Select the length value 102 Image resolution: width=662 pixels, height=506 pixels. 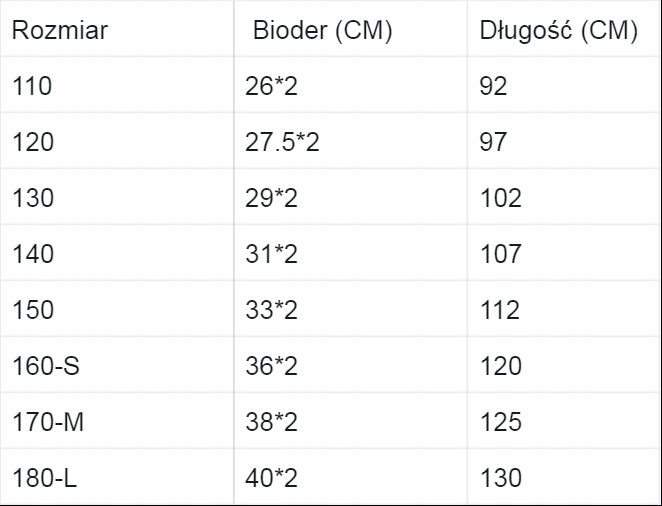tap(501, 198)
